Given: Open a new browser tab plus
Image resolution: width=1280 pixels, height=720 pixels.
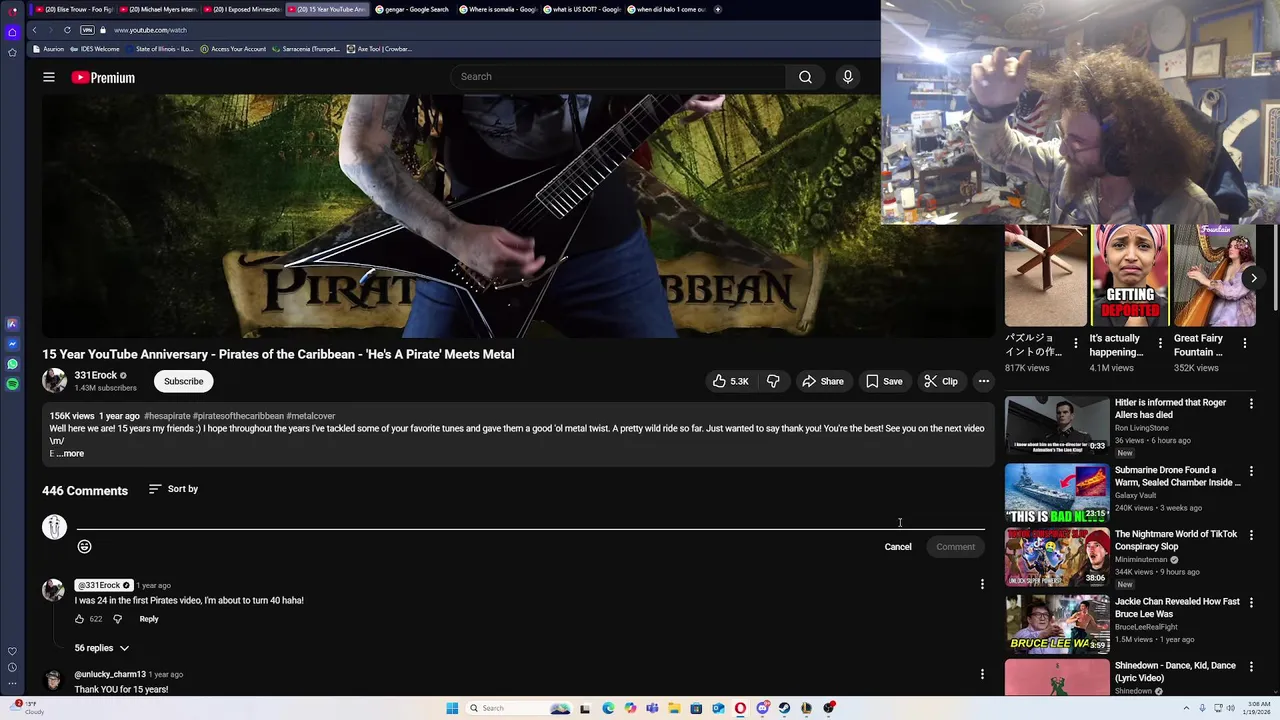Looking at the screenshot, I should pos(717,9).
